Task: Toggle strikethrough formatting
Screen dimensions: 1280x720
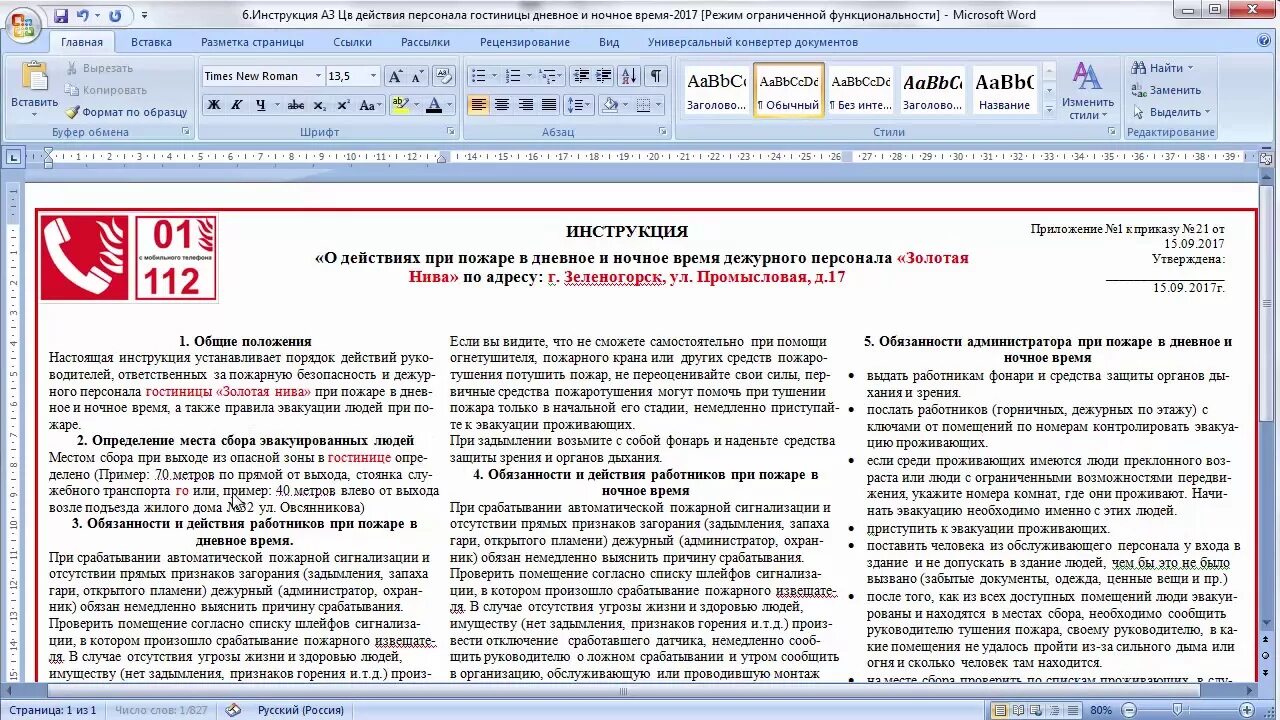Action: pos(296,105)
